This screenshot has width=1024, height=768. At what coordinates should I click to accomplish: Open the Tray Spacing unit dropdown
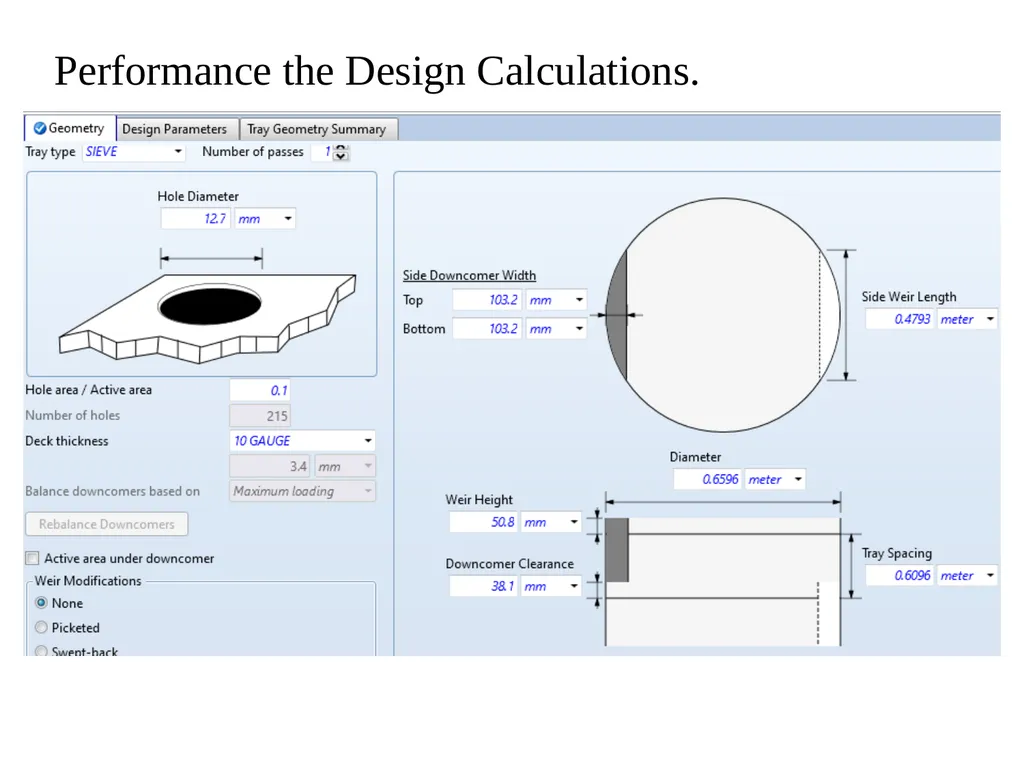[x=967, y=575]
